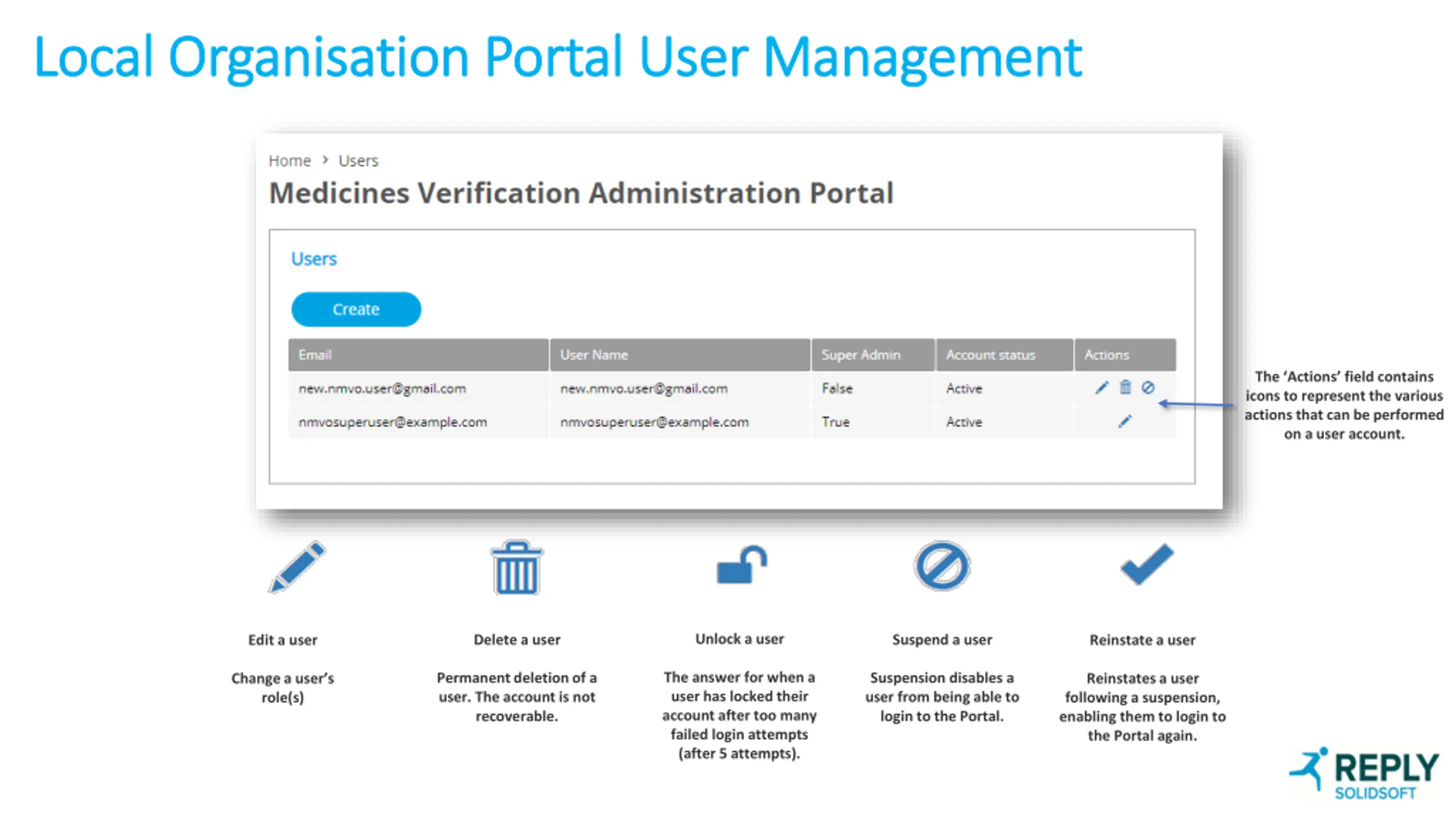Click open padlock icon above Unlock a user

point(741,565)
